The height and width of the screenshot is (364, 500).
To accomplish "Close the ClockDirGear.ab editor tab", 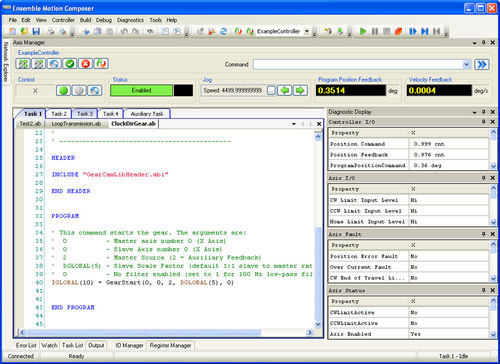I will (x=319, y=124).
